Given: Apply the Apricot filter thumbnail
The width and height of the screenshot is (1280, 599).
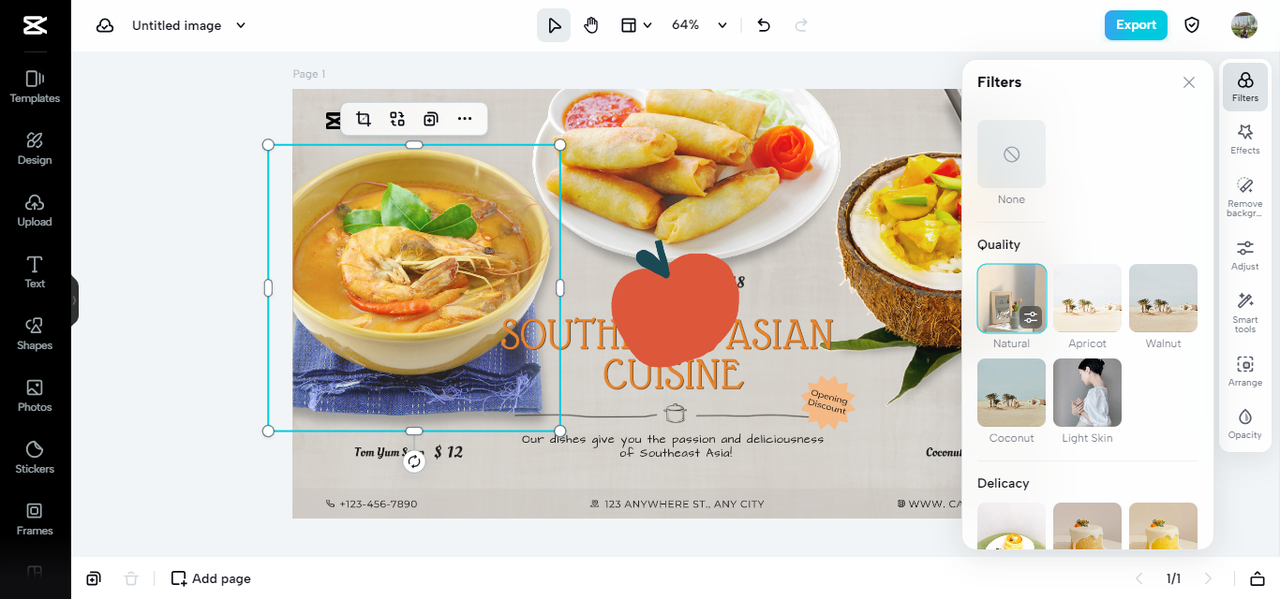Looking at the screenshot, I should [x=1087, y=298].
